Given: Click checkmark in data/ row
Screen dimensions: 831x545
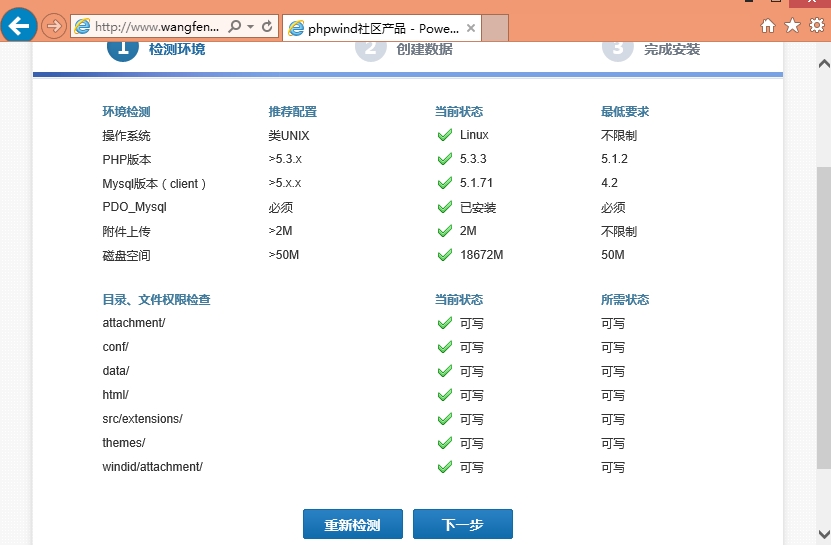Looking at the screenshot, I should 445,371.
